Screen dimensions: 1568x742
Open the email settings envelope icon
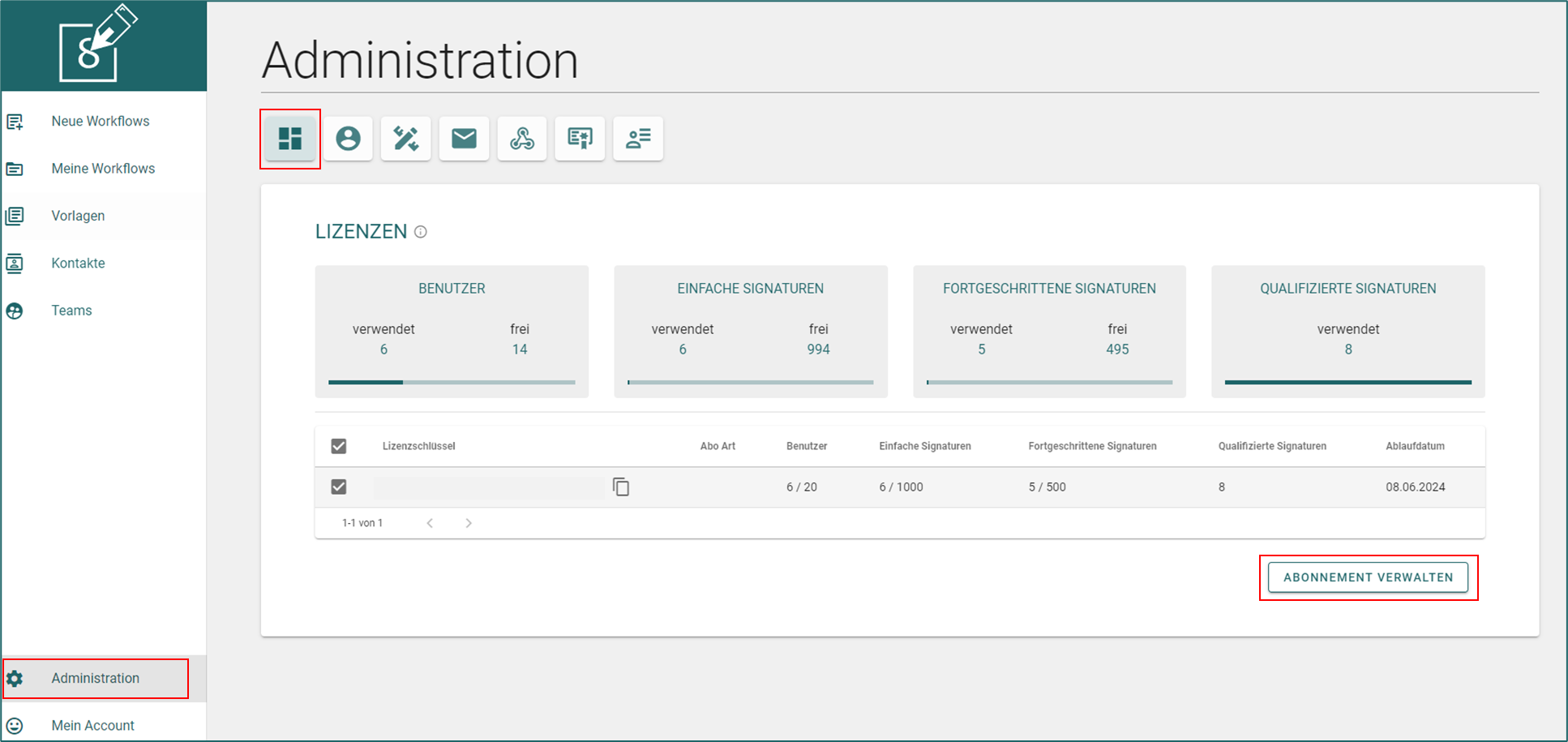click(464, 139)
